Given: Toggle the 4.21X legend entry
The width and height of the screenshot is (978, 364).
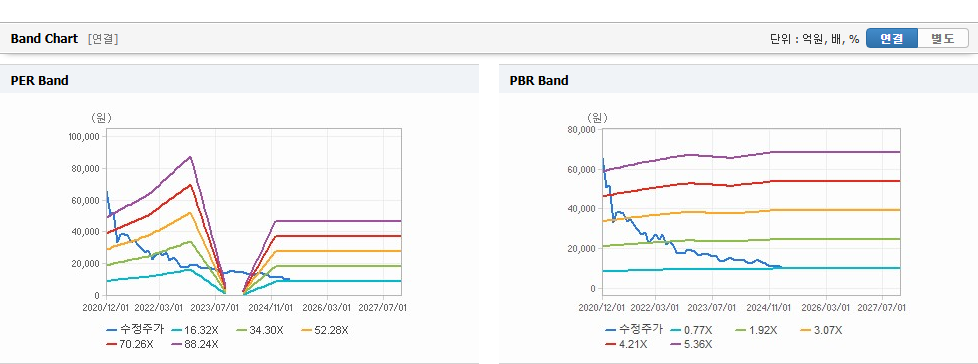Looking at the screenshot, I should [626, 344].
